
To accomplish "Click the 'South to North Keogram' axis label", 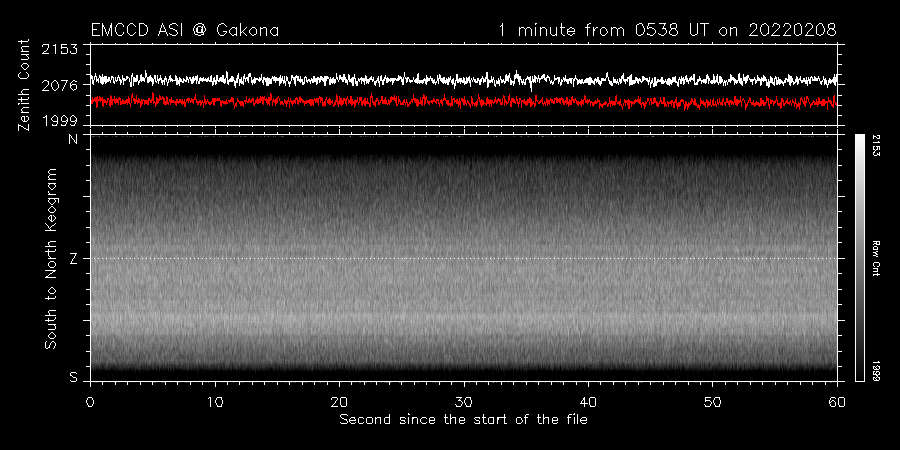I will click(51, 258).
